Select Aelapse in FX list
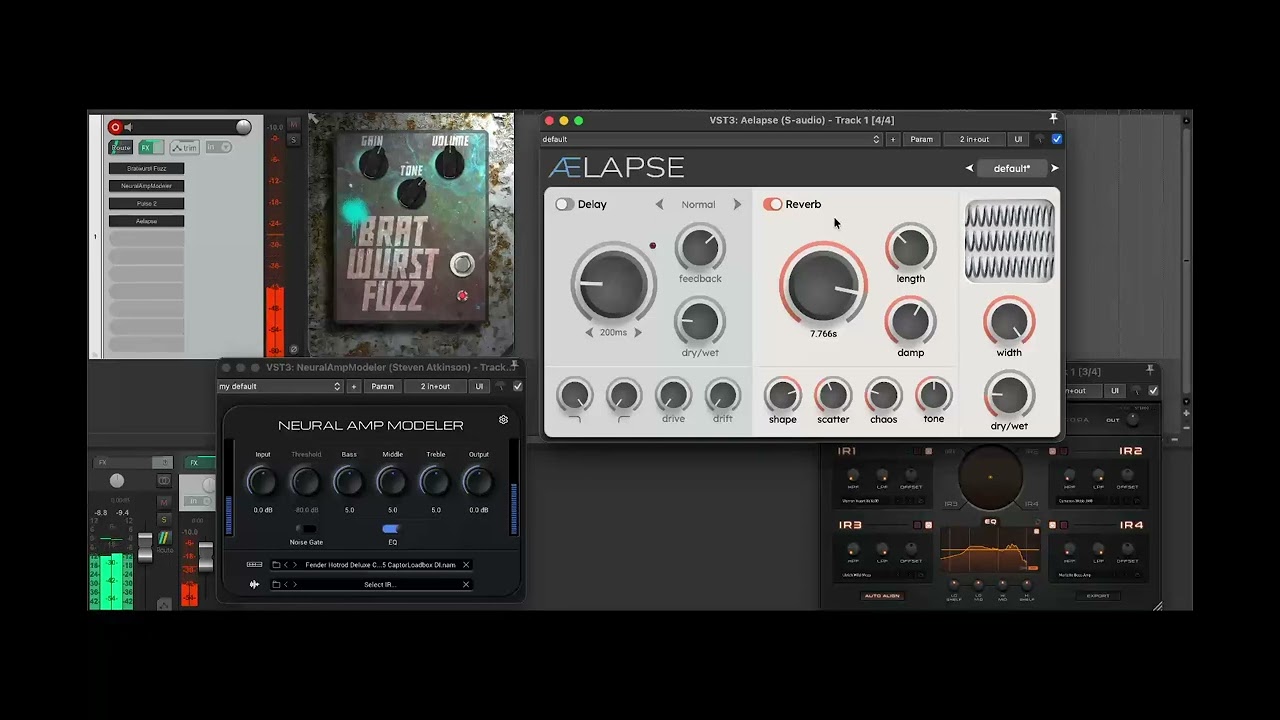The image size is (1280, 720). pos(146,221)
